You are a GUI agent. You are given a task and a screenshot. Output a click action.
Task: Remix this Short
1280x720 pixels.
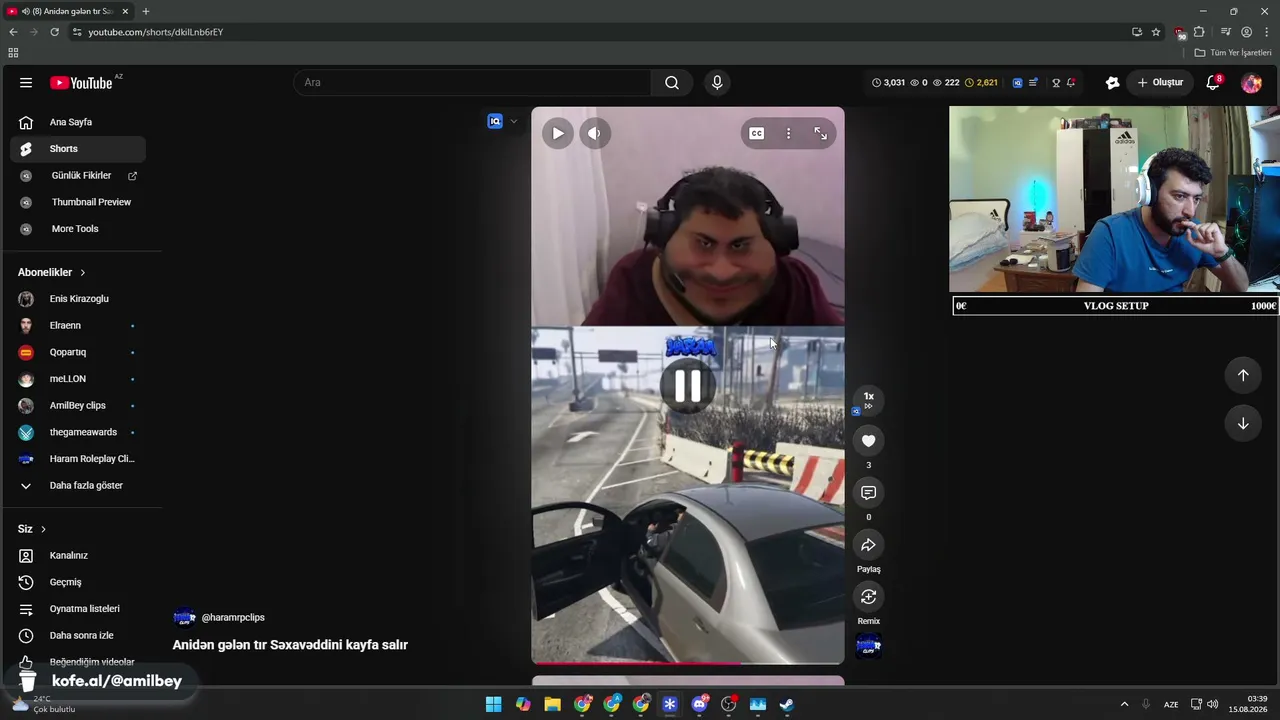[868, 597]
